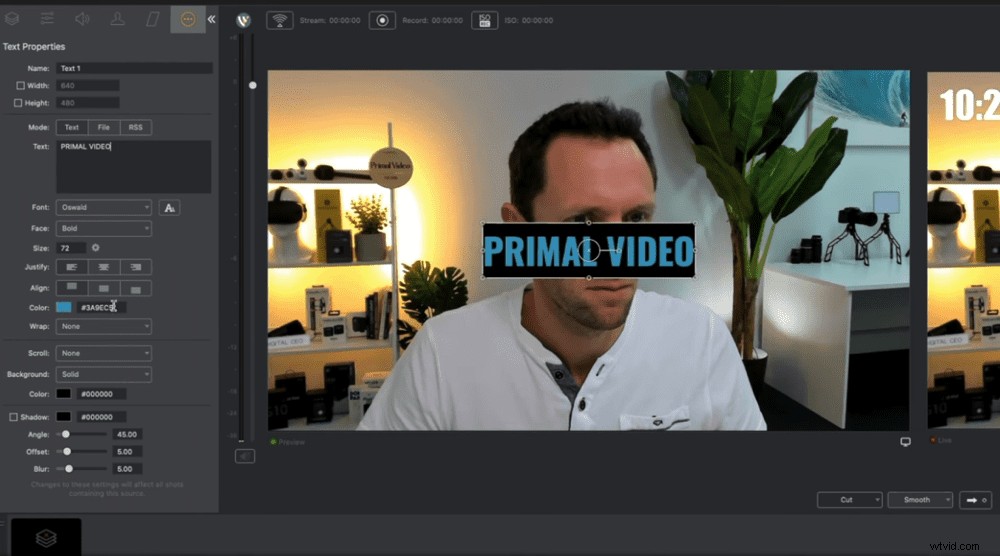Click the Height value field 480

(x=87, y=103)
